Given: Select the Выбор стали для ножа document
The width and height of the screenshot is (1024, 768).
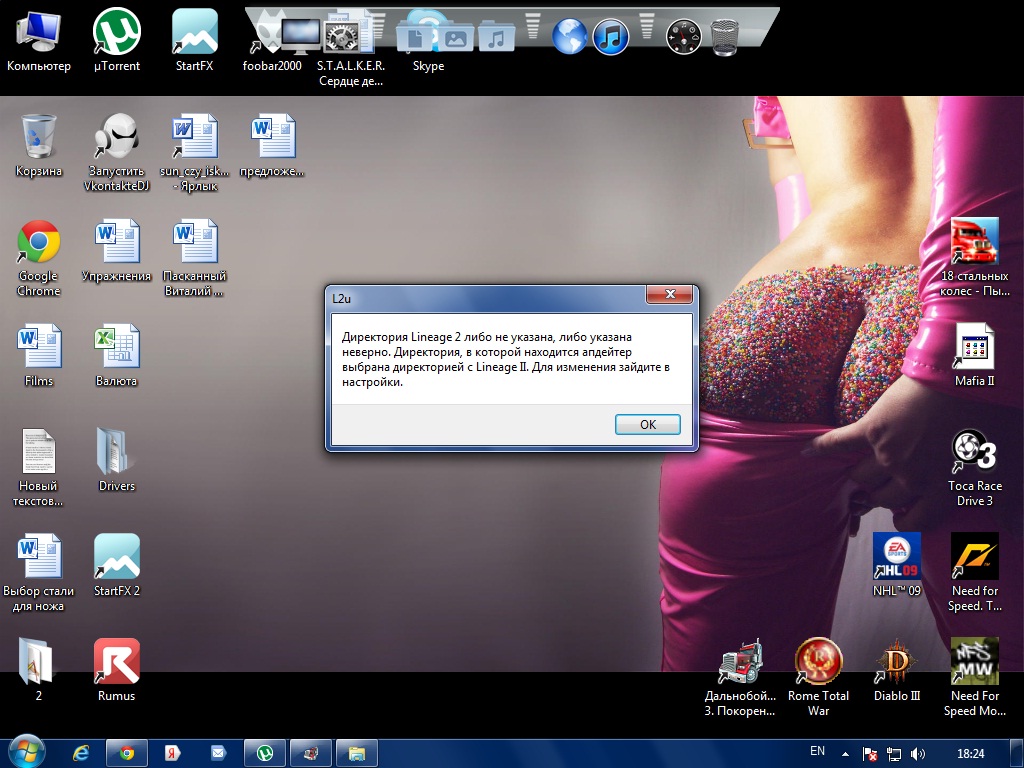Looking at the screenshot, I should point(39,572).
